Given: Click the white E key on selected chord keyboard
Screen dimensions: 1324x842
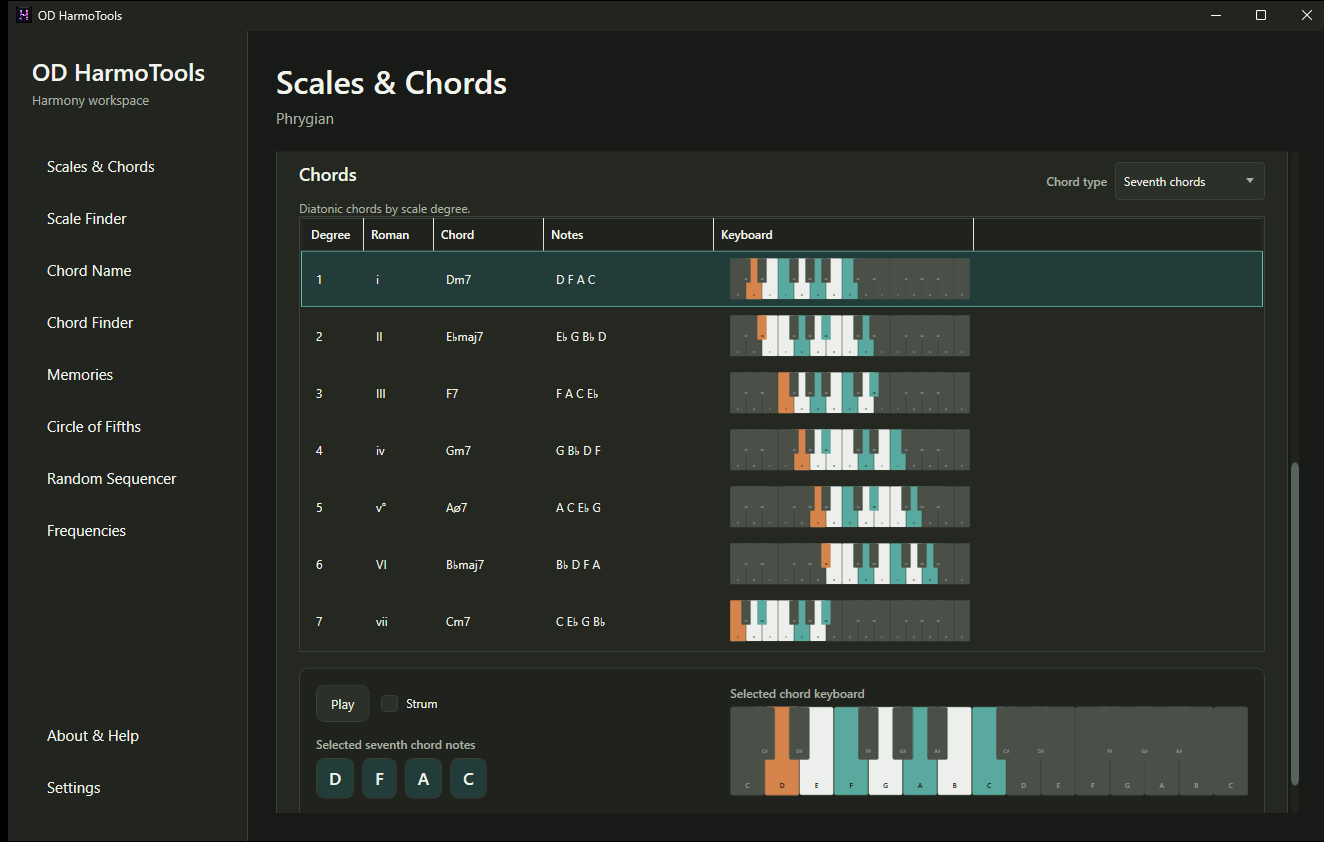Looking at the screenshot, I should coord(817,775).
